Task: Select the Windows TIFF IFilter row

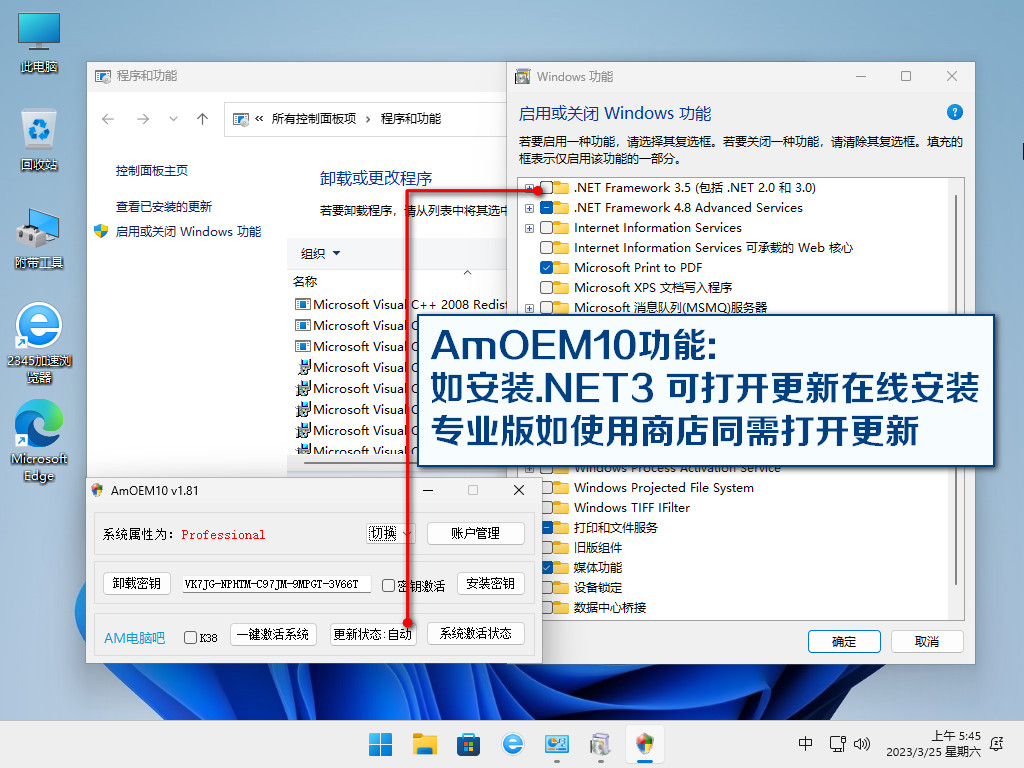Action: pos(632,507)
